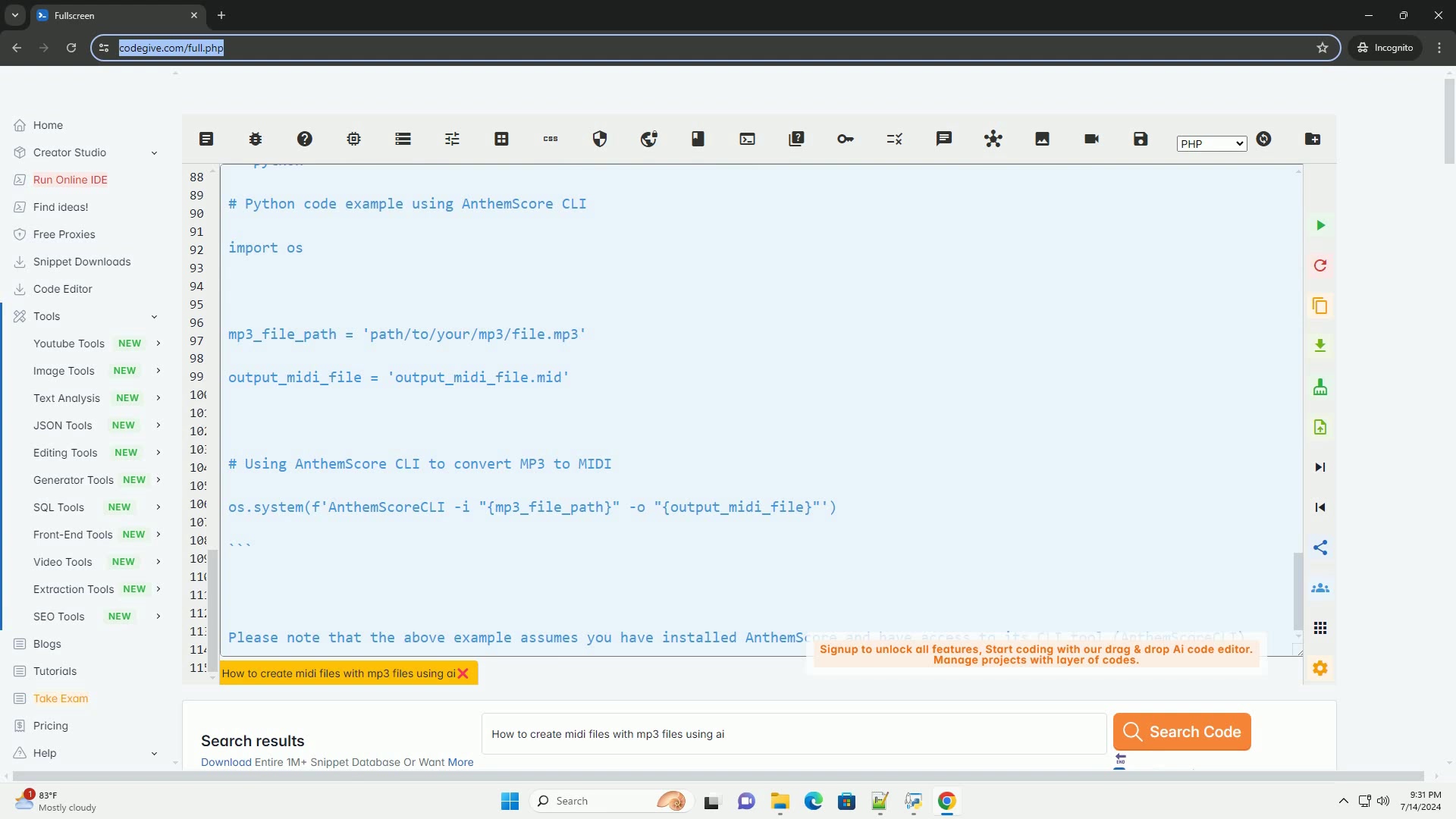
Task: Click the red refresh icon on right panel
Action: (1320, 265)
